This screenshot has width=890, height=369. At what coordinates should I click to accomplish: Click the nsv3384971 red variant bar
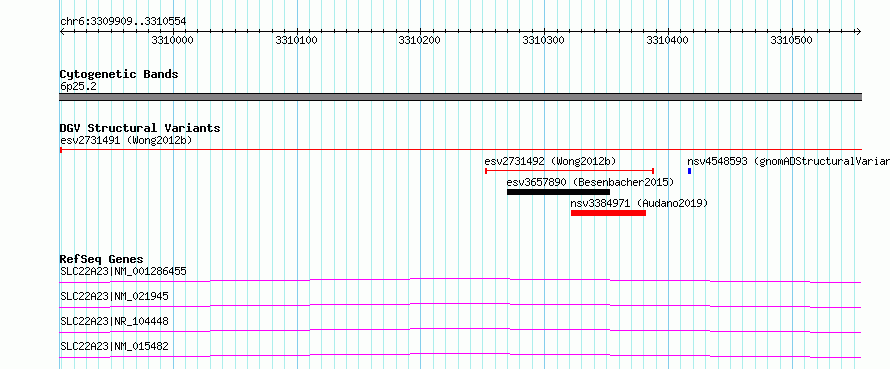[608, 213]
